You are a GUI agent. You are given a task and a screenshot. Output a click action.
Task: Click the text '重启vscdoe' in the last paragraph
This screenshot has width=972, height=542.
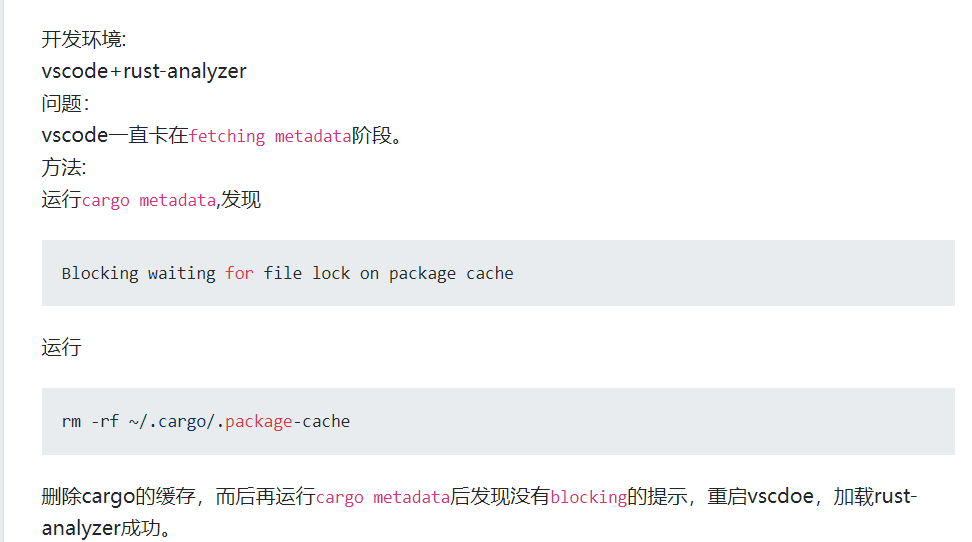[x=761, y=497]
